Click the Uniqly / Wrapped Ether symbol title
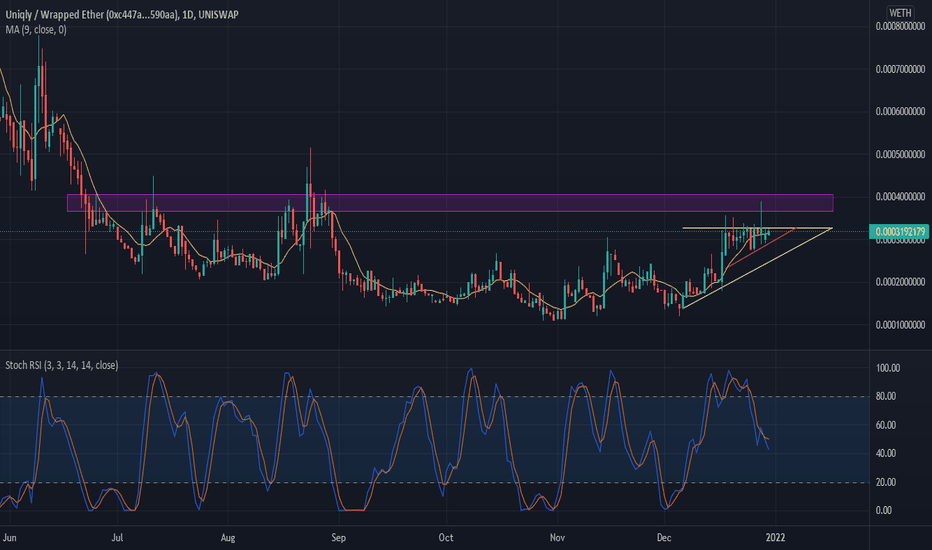The width and height of the screenshot is (932, 550). click(x=122, y=14)
